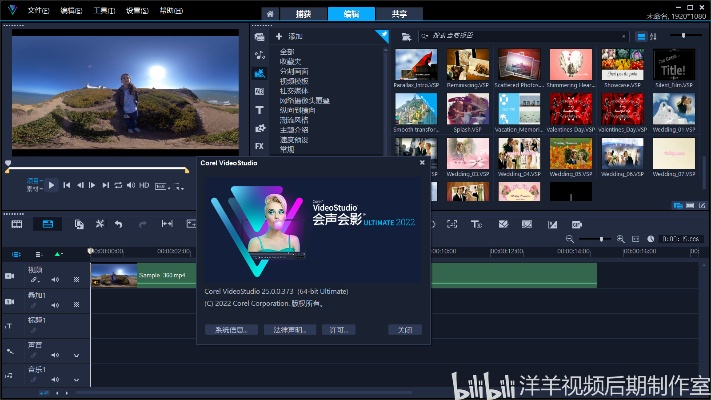
Task: Adjust the thumbnail size slider in library
Action: click(x=684, y=36)
